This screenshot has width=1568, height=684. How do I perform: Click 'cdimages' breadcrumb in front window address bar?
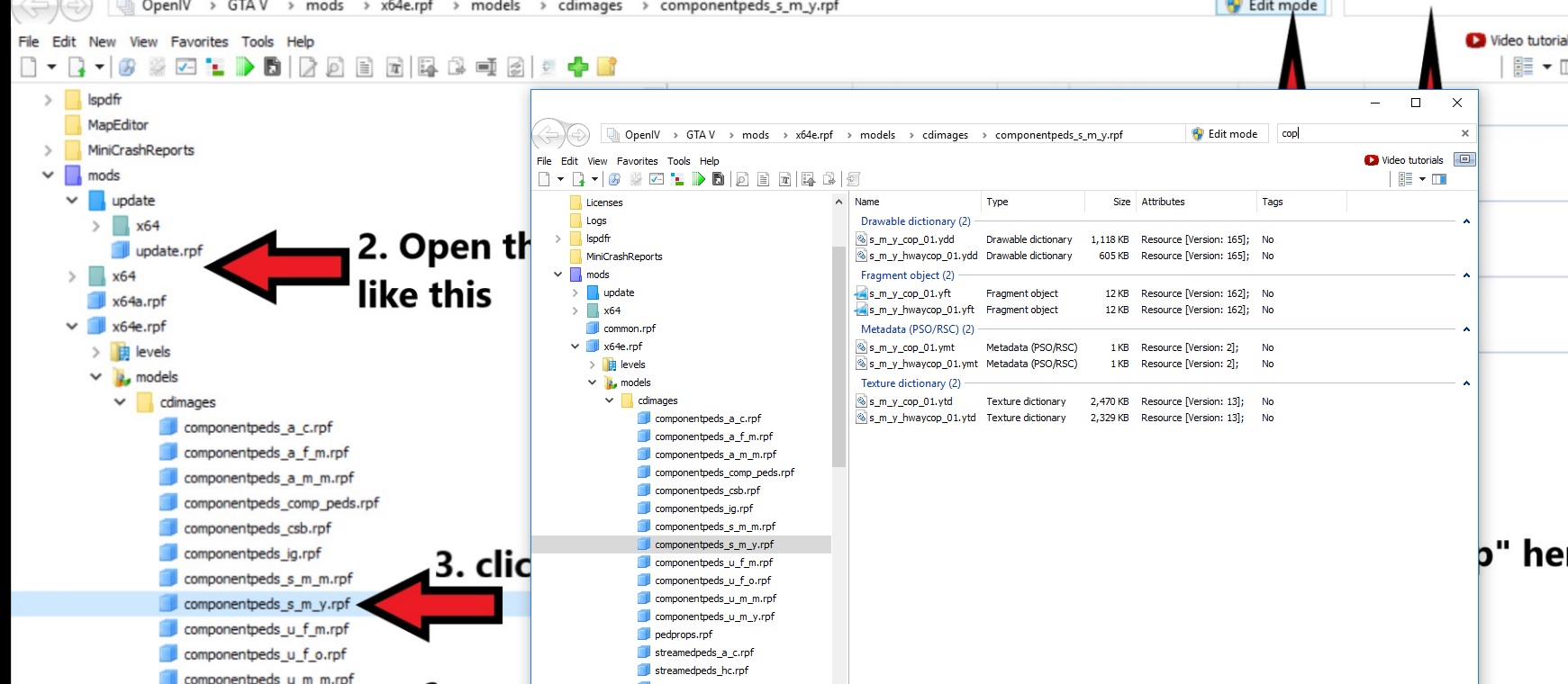pyautogui.click(x=945, y=135)
